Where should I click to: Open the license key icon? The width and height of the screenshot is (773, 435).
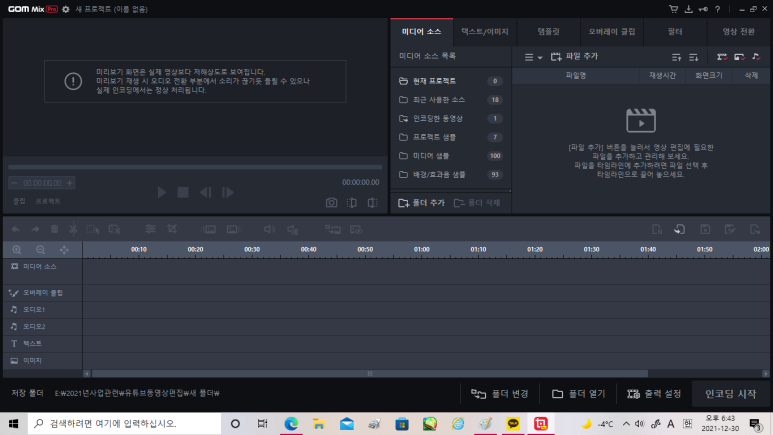coord(703,9)
